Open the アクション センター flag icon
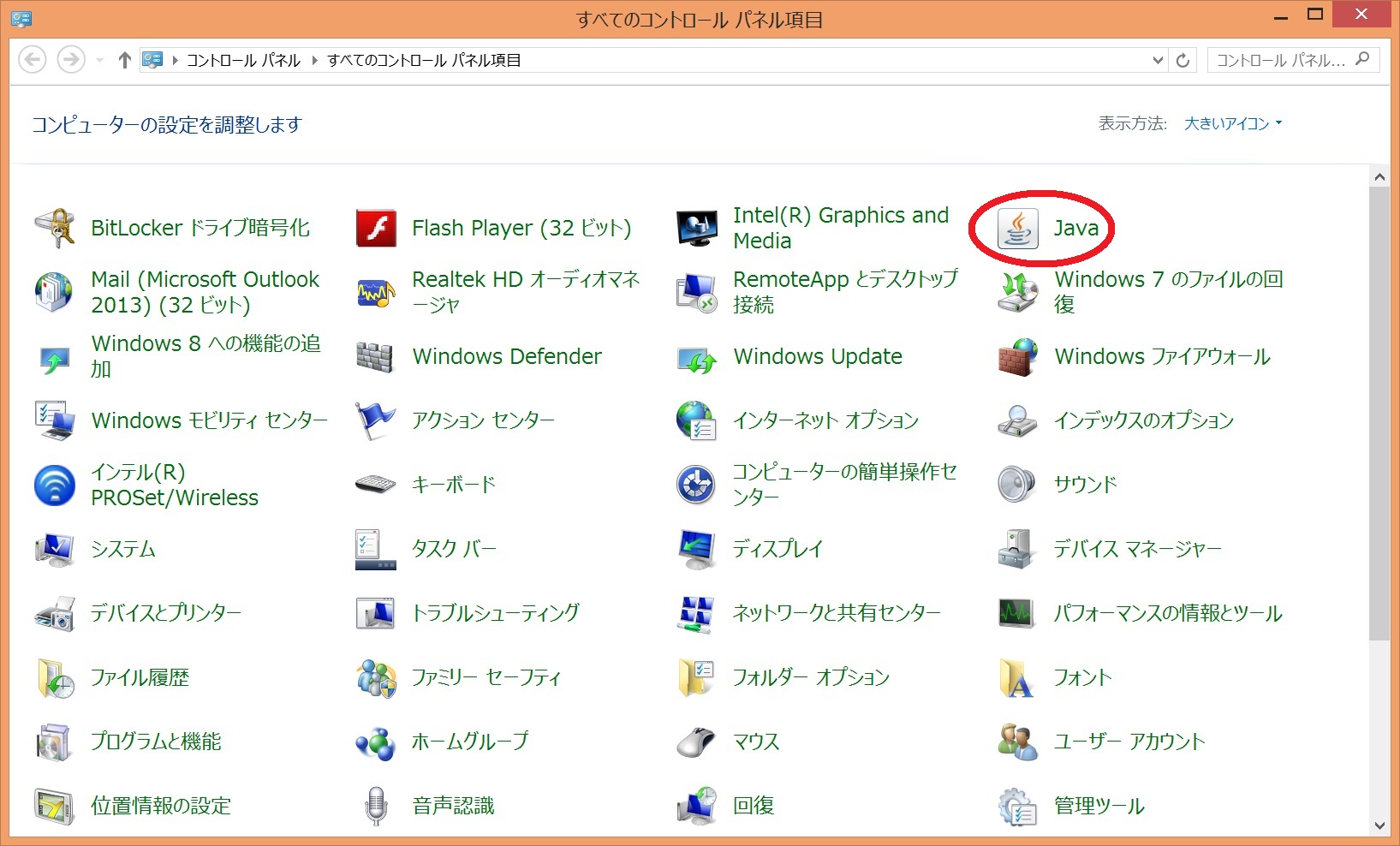The image size is (1400, 846). click(376, 420)
